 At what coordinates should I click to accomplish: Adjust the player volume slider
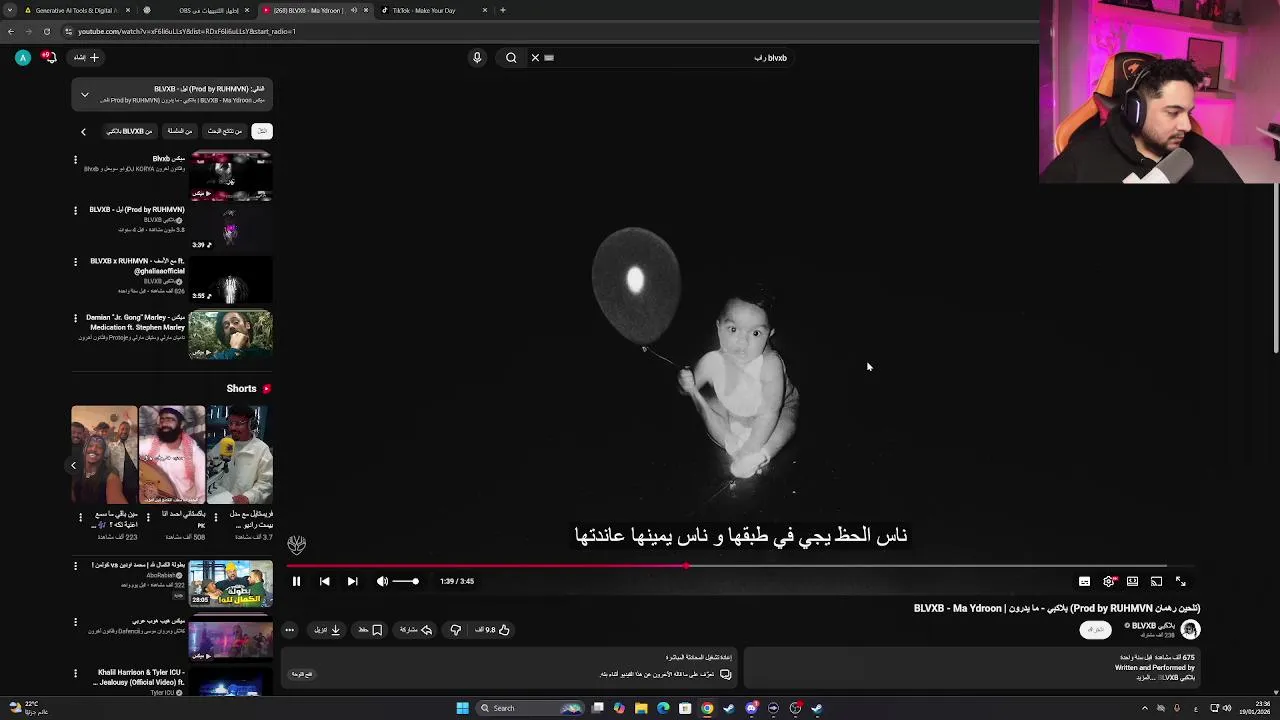[x=405, y=581]
